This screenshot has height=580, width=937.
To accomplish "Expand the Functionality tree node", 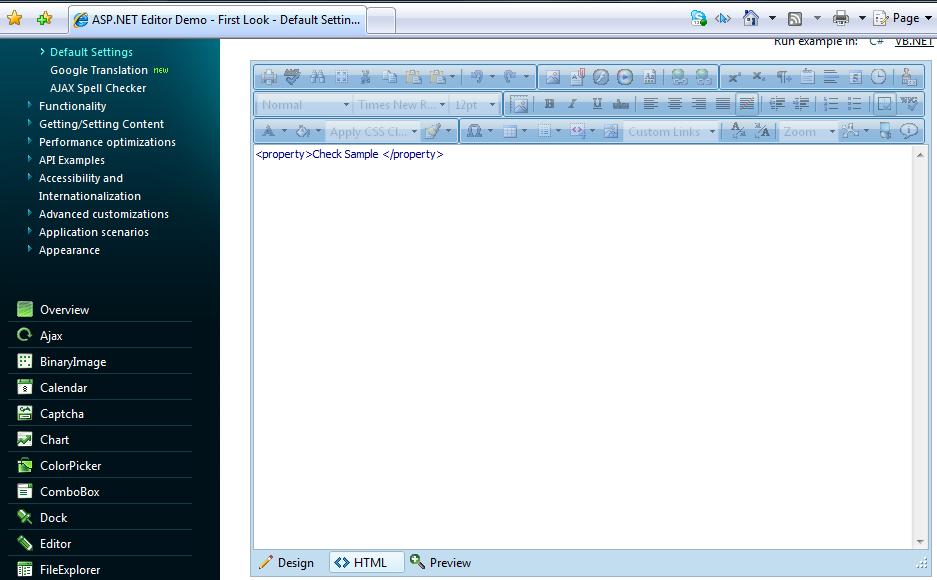I will coord(29,105).
